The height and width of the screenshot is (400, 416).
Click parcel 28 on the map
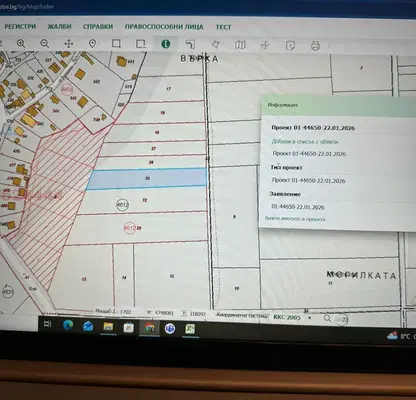(x=139, y=228)
